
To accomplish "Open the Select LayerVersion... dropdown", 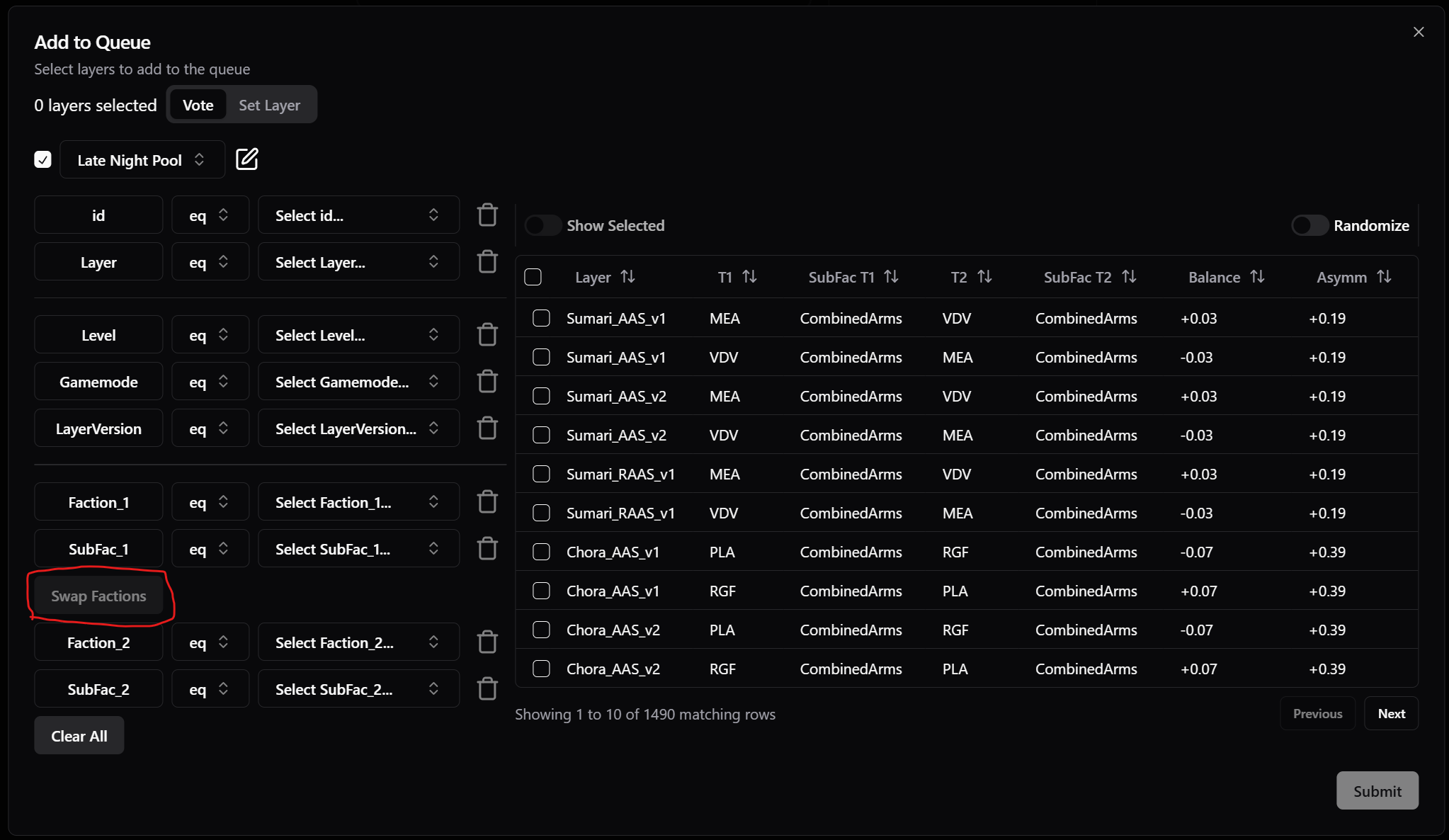I will [358, 428].
